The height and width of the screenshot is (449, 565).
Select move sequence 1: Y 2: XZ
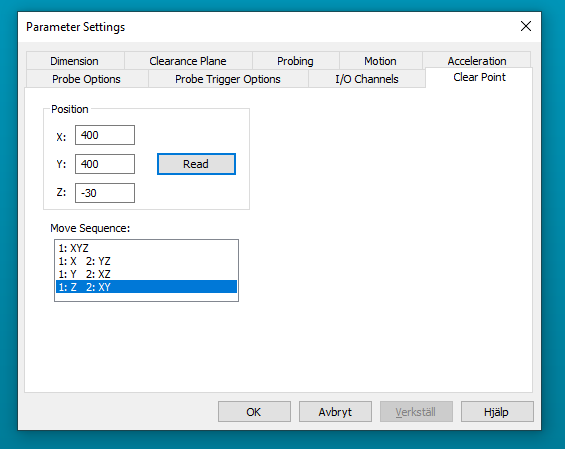tap(146, 274)
